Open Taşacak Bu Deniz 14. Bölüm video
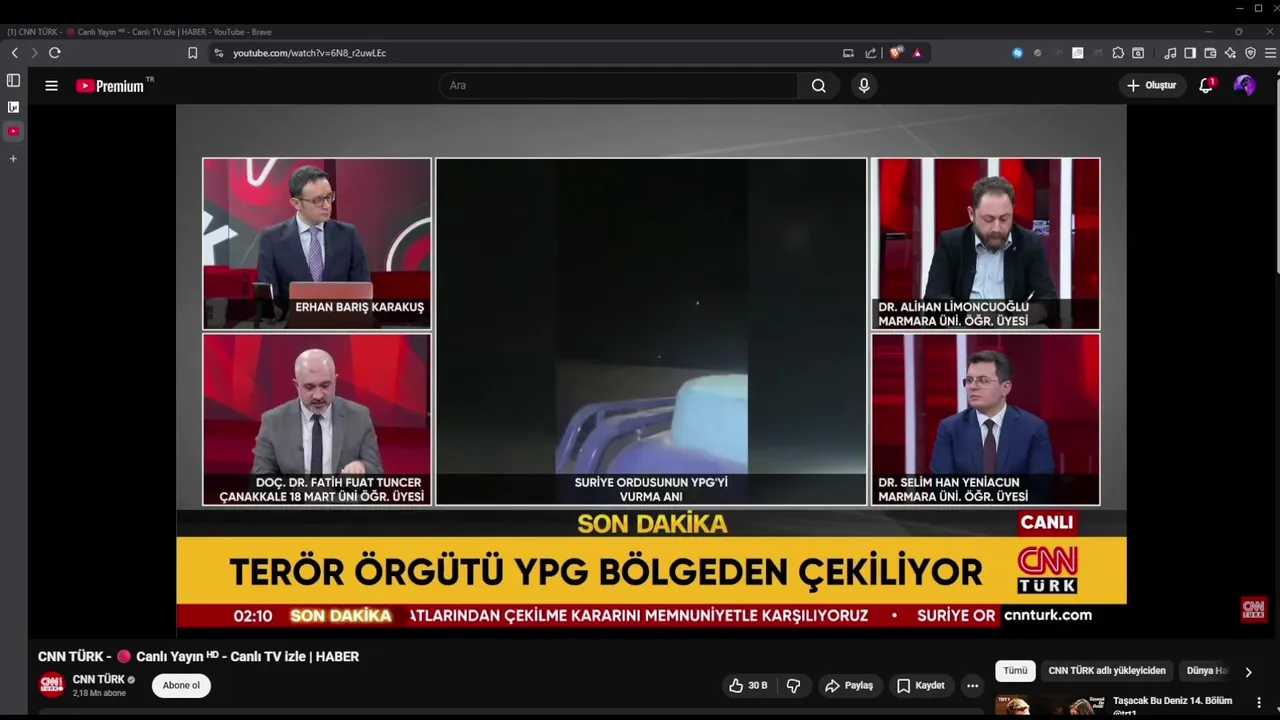The image size is (1280, 720). point(1173,701)
